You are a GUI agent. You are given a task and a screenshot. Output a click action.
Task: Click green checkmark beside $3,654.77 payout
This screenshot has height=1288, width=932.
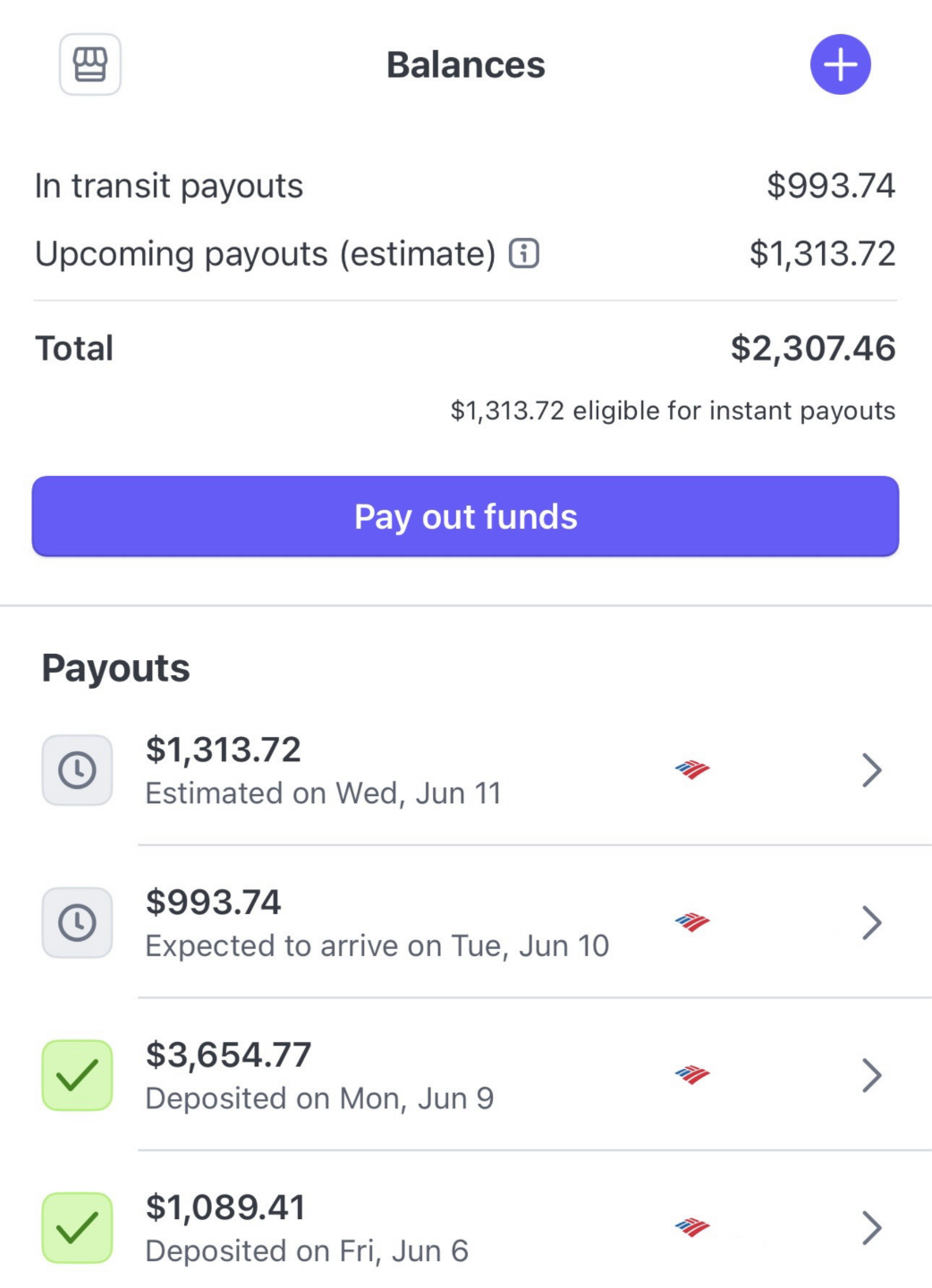(78, 1075)
